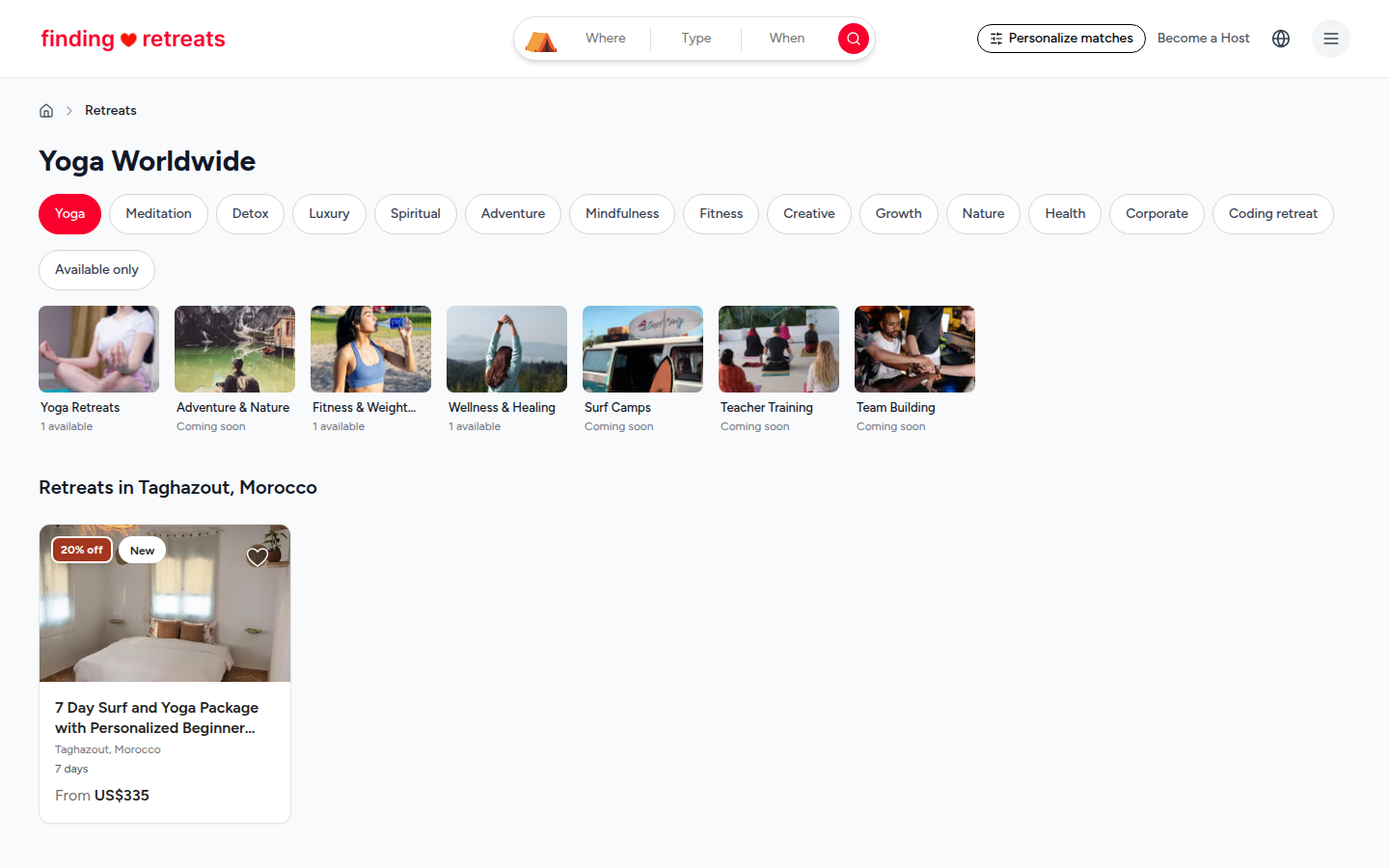Viewport: 1389px width, 868px height.
Task: Open the Team Building thumbnail
Action: [914, 349]
